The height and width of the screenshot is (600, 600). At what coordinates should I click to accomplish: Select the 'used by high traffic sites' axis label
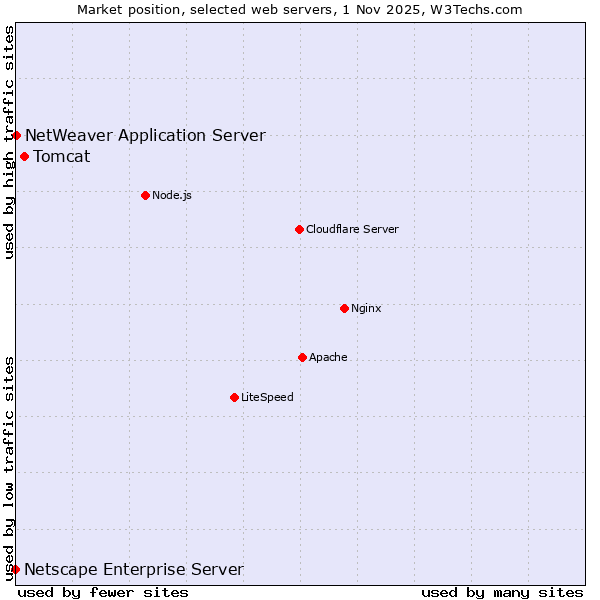point(9,142)
